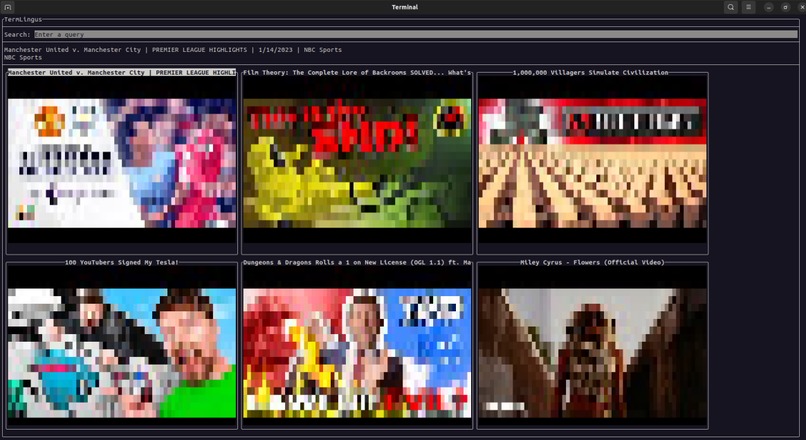The height and width of the screenshot is (440, 806).
Task: Click the Search: label
Action: 17,34
